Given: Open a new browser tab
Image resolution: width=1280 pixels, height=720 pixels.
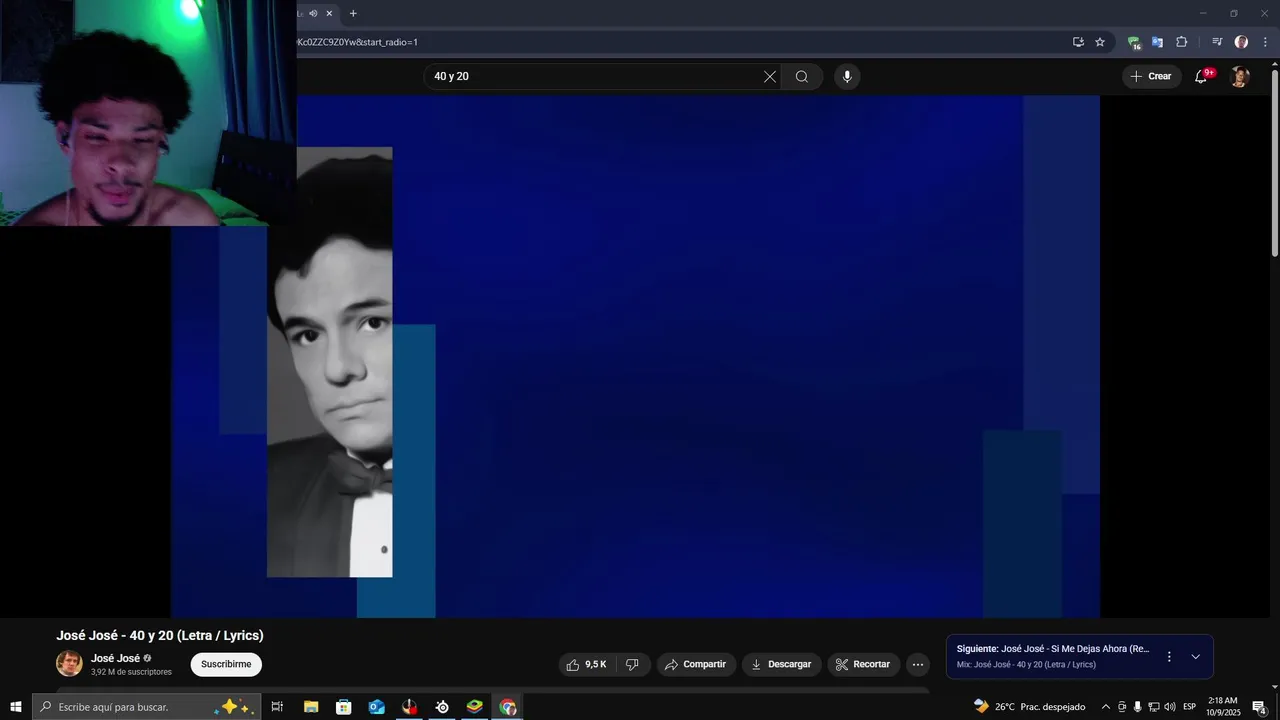Looking at the screenshot, I should pos(353,13).
